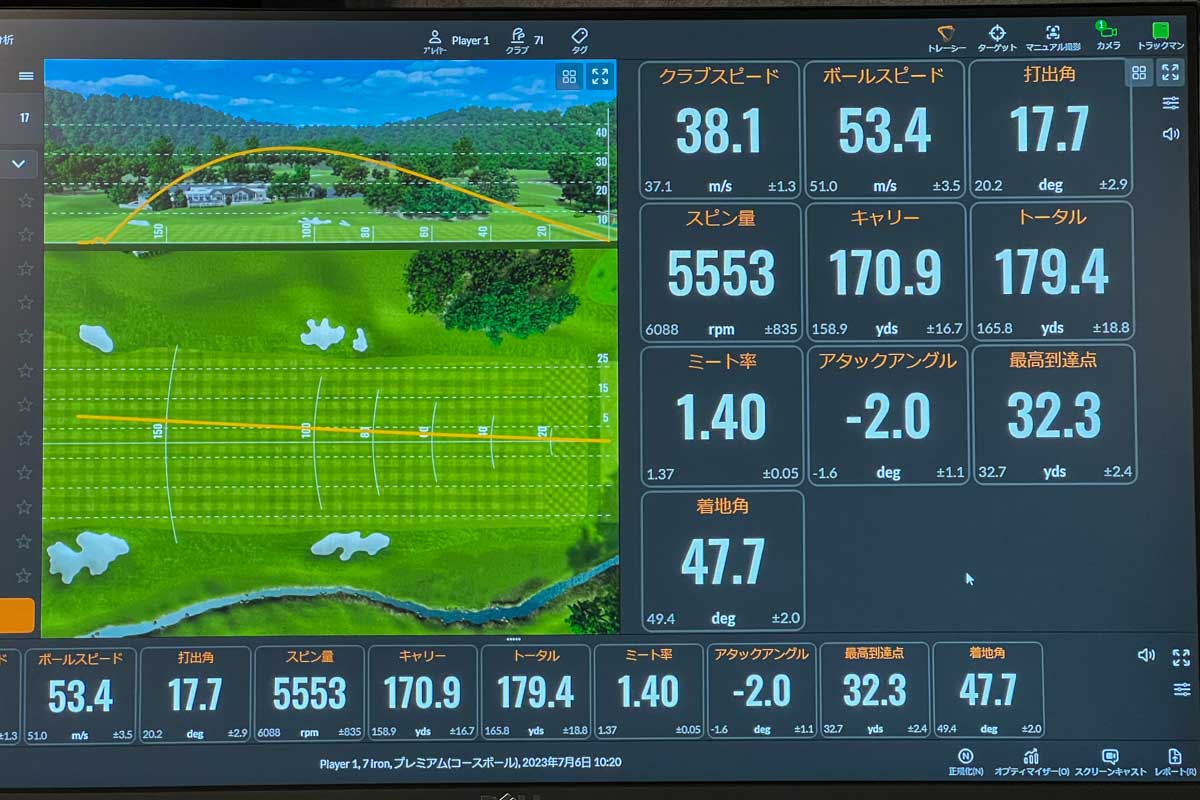
Task: Click アタックアングル tile in bottom strip
Action: point(762,691)
